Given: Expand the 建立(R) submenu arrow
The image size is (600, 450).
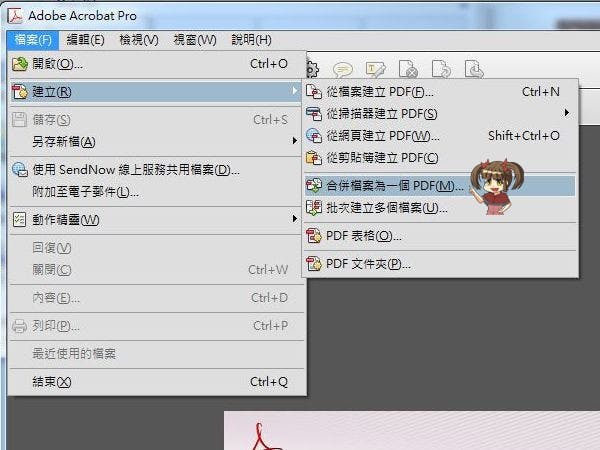Looking at the screenshot, I should click(x=294, y=91).
